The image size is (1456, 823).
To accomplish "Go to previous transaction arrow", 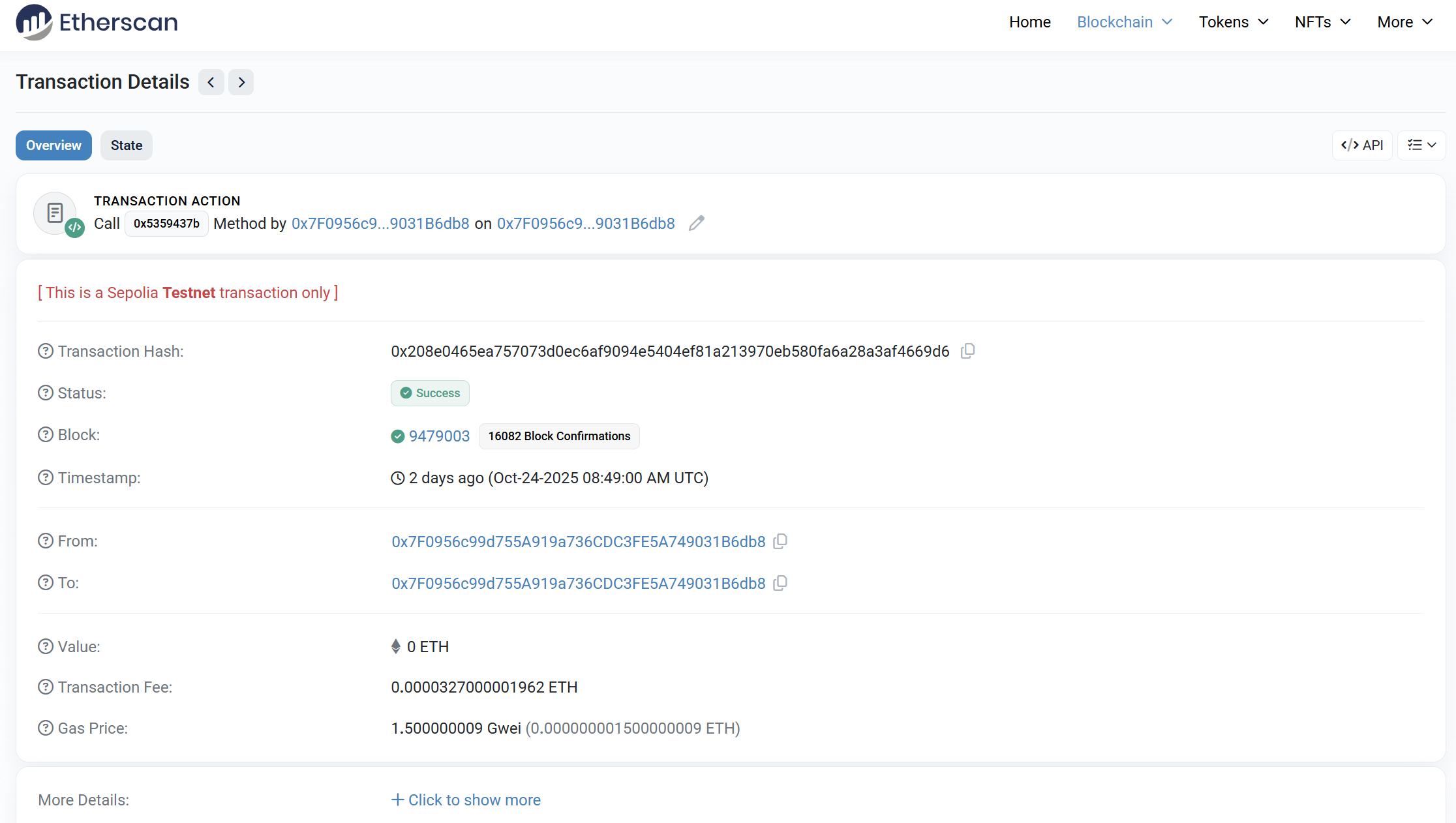I will tap(211, 82).
